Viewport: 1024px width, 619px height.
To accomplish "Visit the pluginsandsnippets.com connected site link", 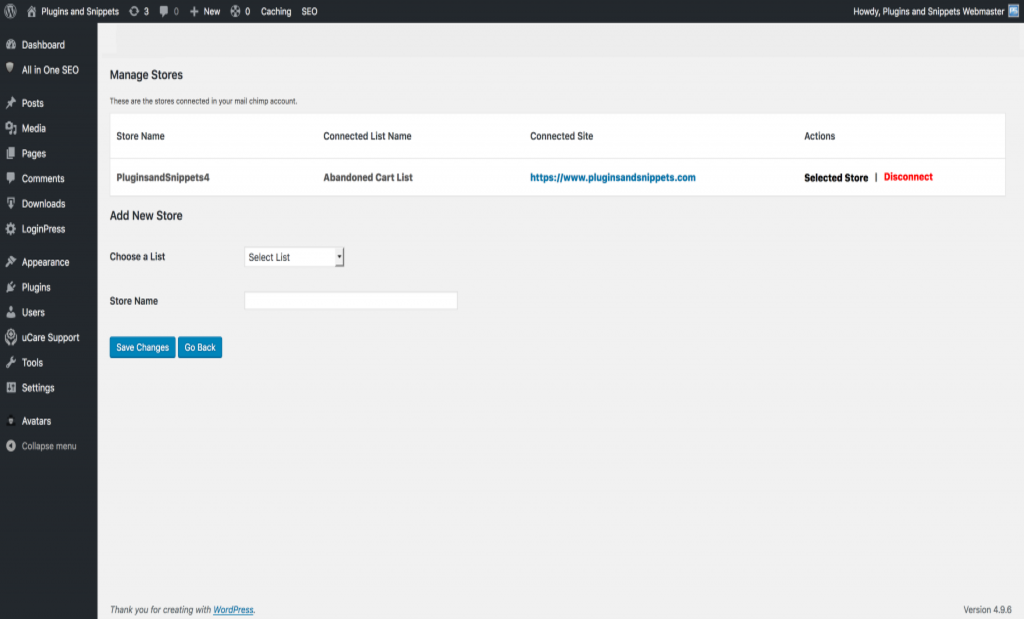I will [612, 176].
